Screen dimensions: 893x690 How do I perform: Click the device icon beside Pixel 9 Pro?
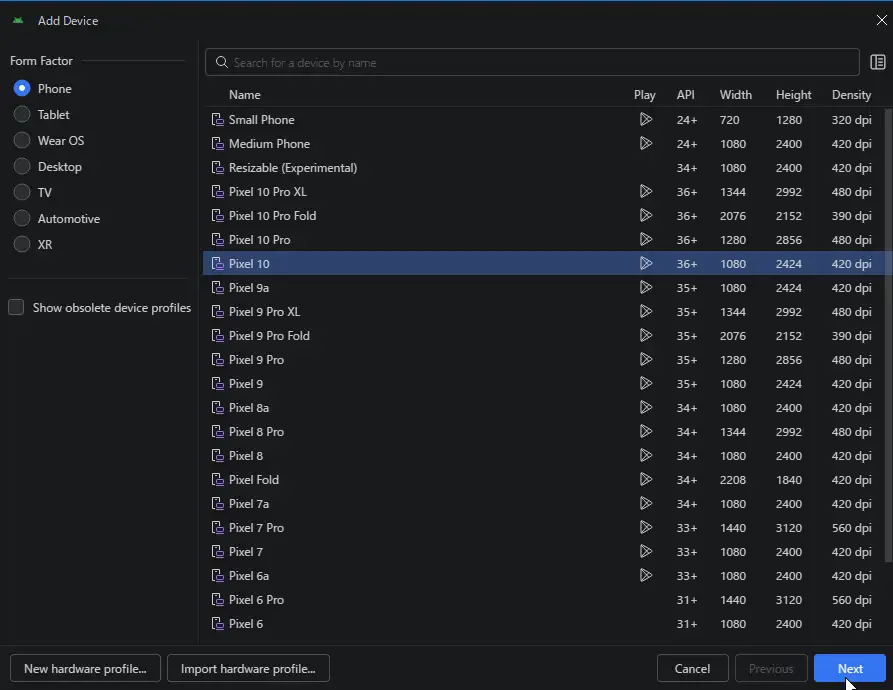pos(218,359)
